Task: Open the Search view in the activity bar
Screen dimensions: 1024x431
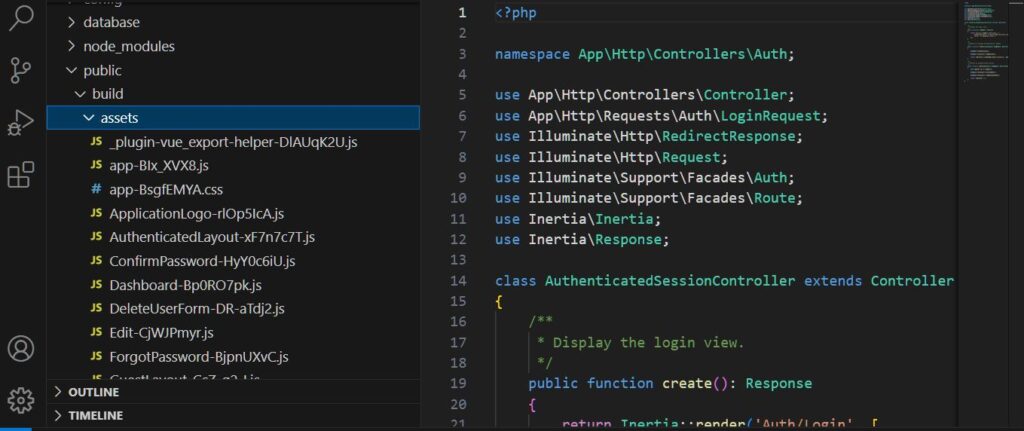Action: click(x=20, y=18)
